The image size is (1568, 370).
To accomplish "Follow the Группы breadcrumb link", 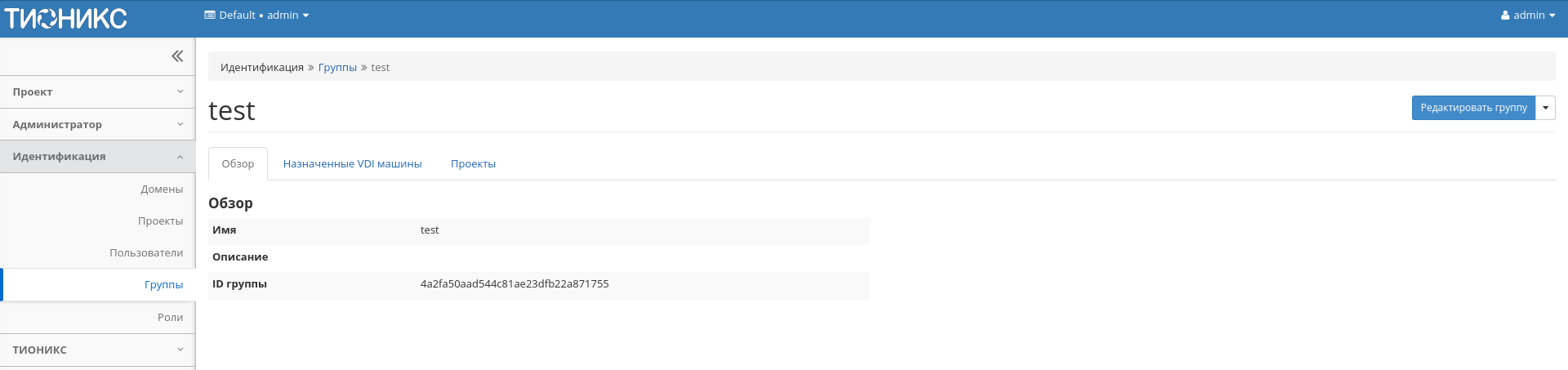I will tap(337, 68).
